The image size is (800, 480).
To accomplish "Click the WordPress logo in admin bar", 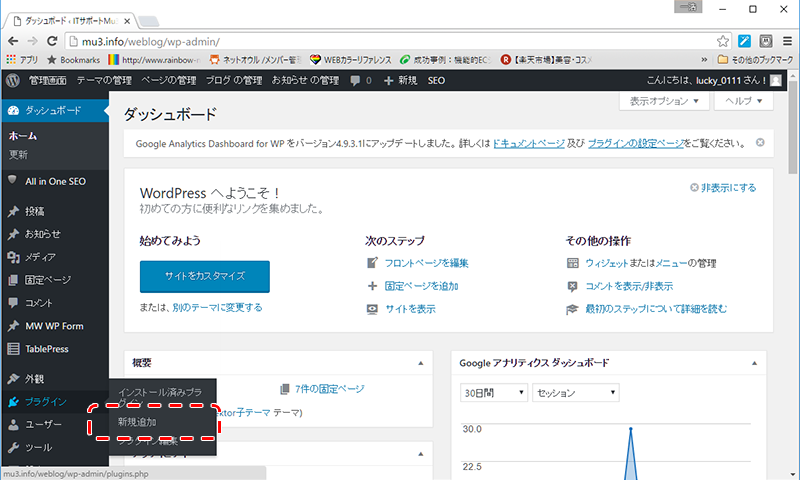I will 13,80.
